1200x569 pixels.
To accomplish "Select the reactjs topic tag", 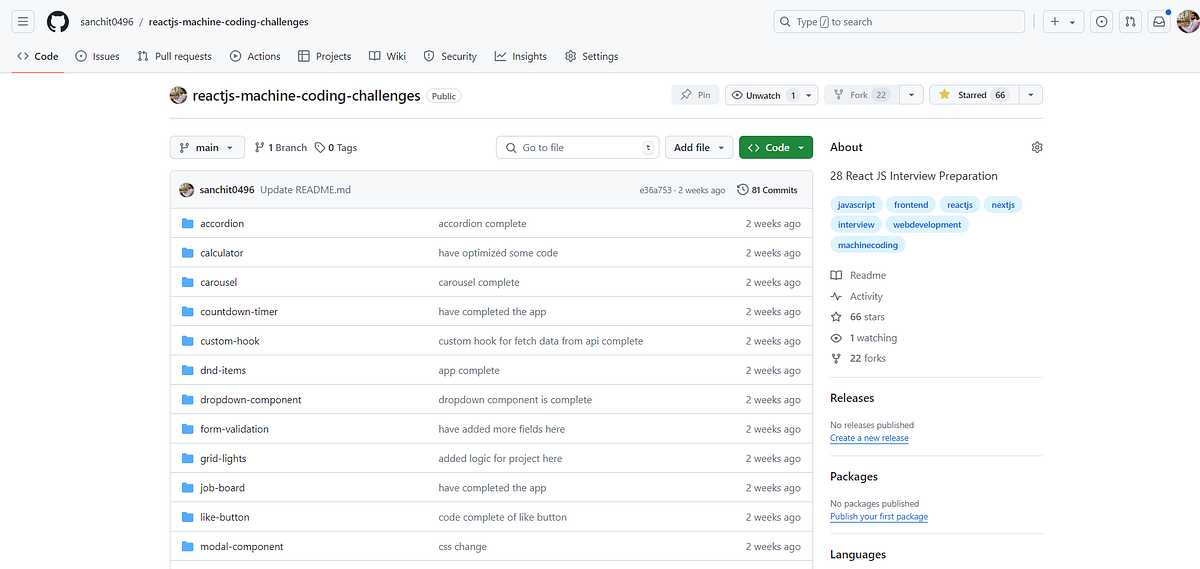I will 960,205.
